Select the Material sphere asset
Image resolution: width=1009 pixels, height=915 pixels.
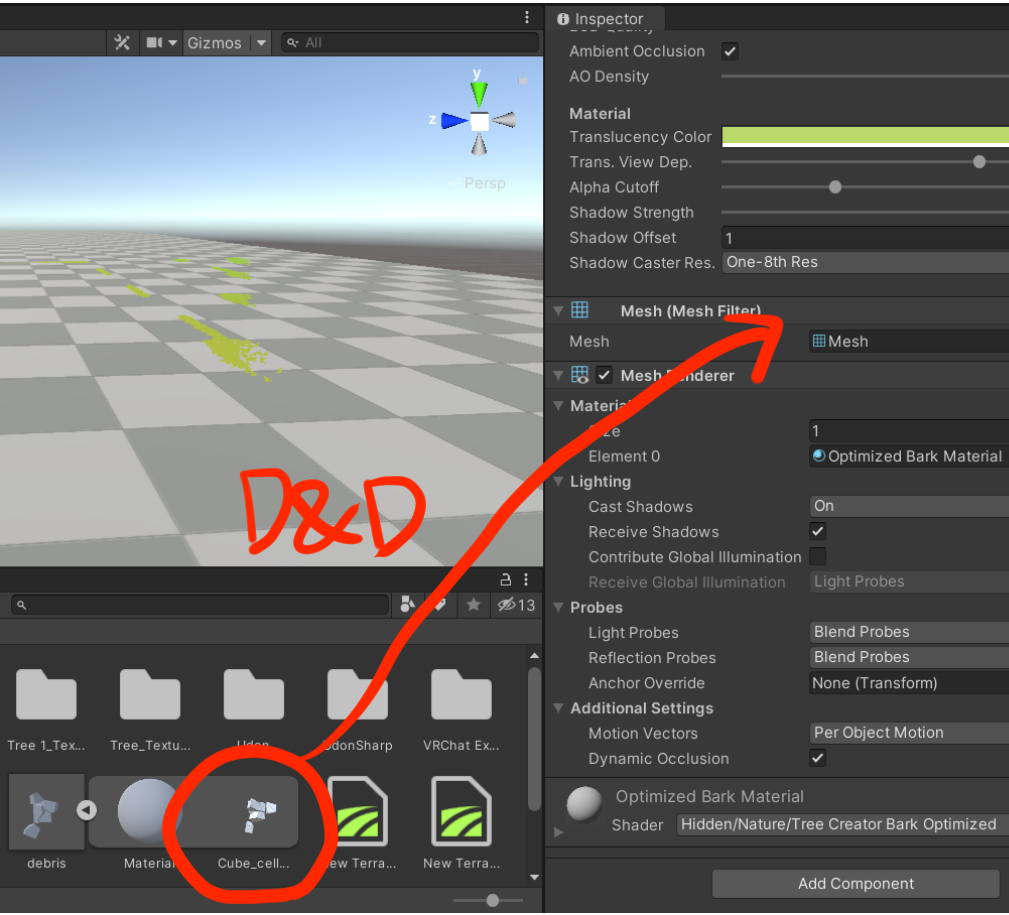pyautogui.click(x=149, y=822)
